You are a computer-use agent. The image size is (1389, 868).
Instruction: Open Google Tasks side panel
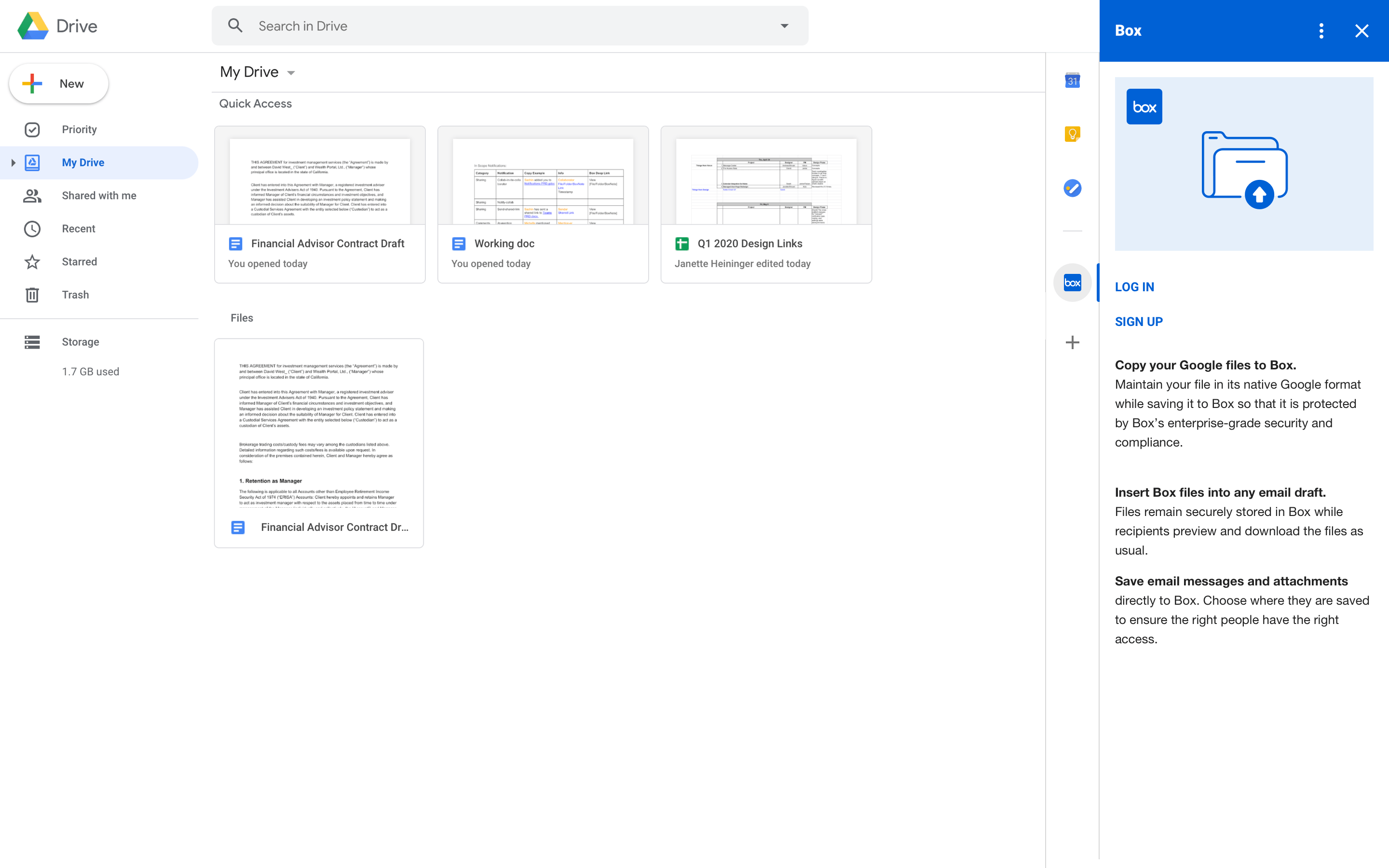click(1072, 188)
